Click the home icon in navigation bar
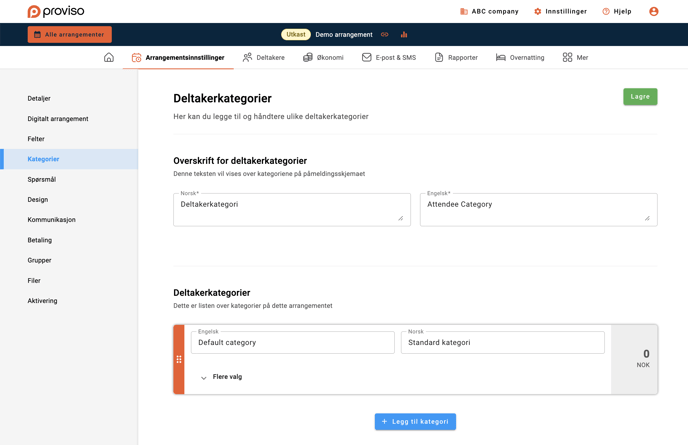The width and height of the screenshot is (688, 445). pos(109,58)
